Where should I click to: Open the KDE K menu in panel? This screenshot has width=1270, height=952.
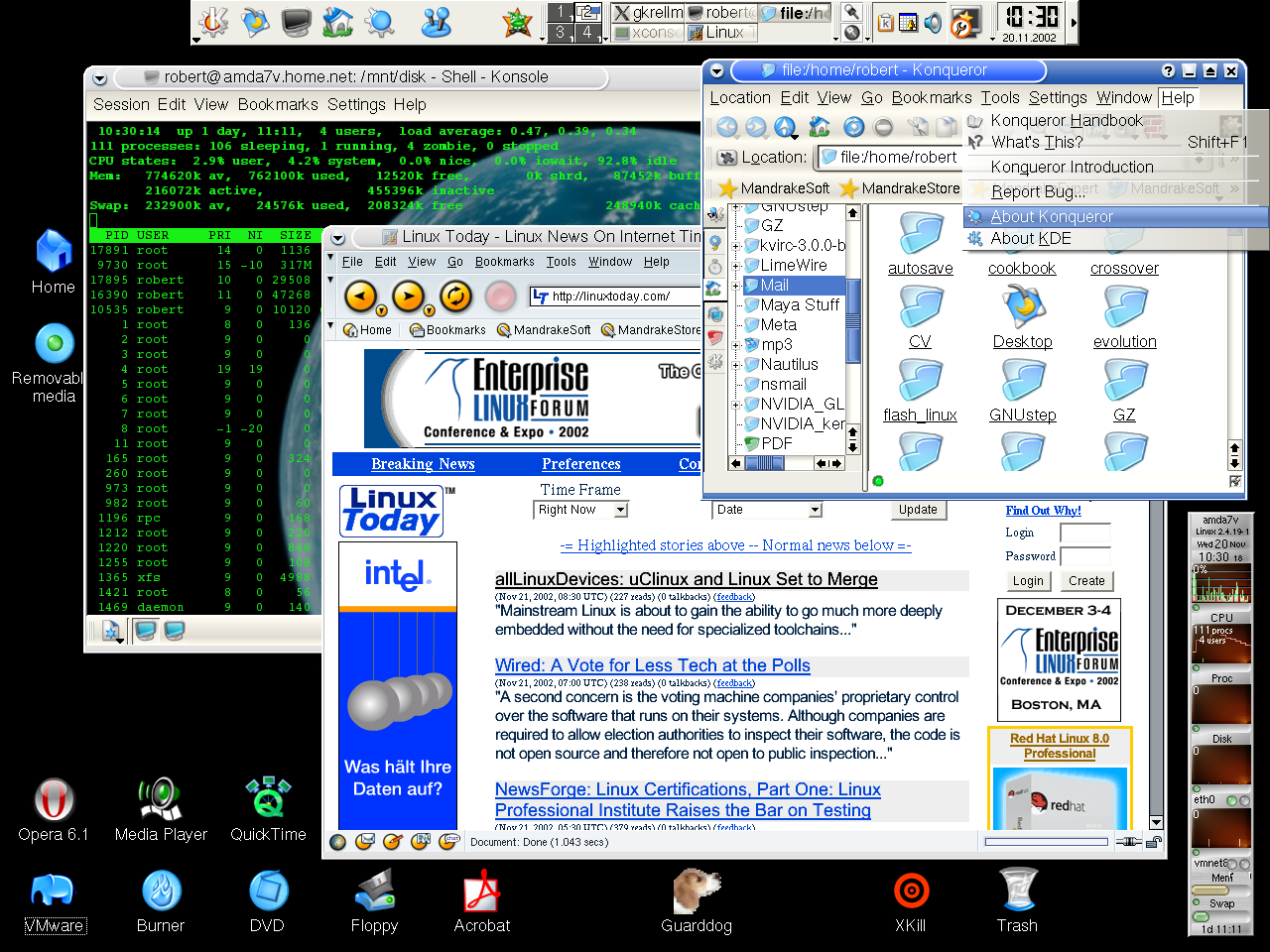coord(212,22)
